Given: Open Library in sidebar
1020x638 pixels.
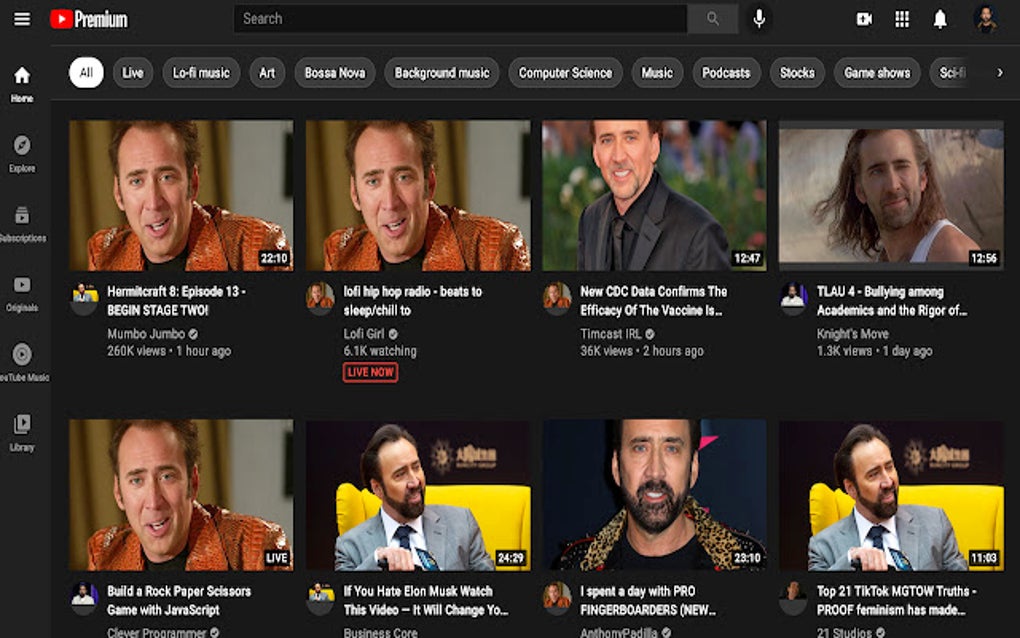Looking at the screenshot, I should 22,432.
